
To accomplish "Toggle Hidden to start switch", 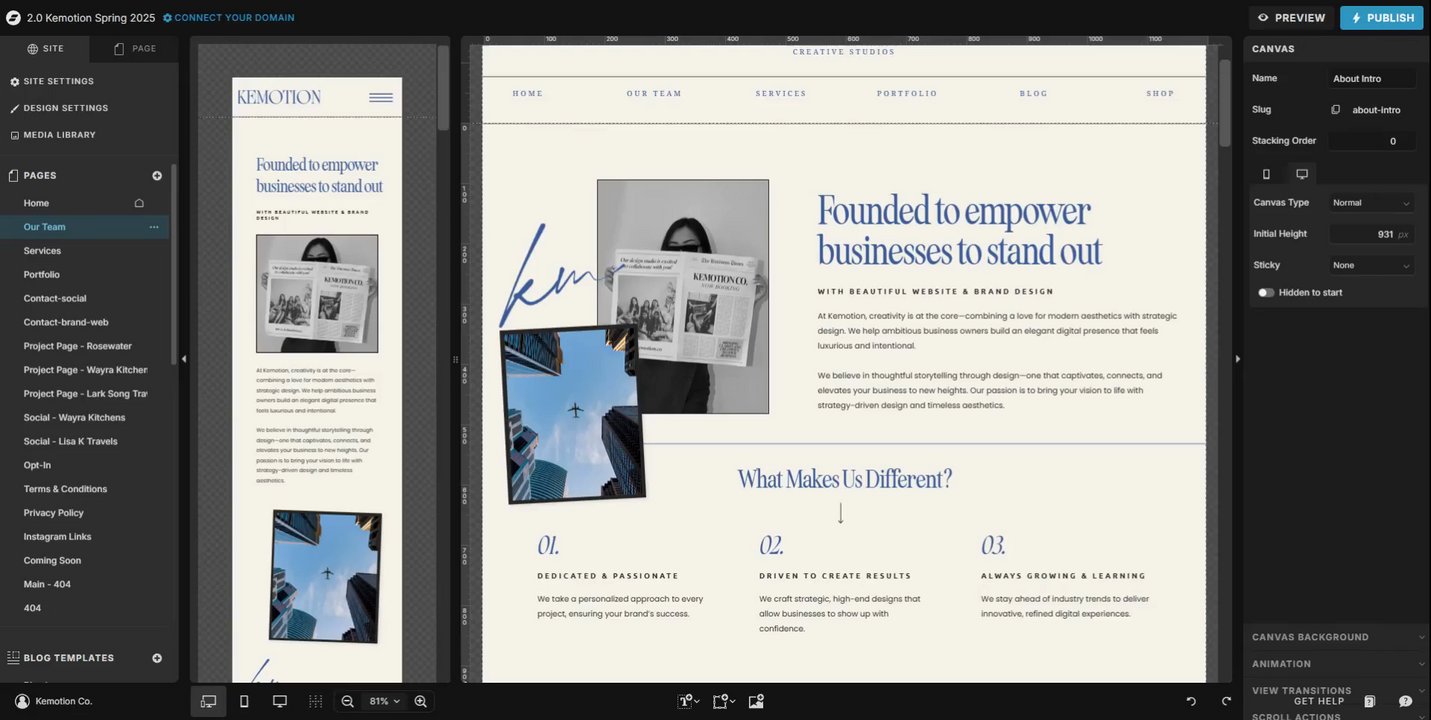I will coord(1266,293).
